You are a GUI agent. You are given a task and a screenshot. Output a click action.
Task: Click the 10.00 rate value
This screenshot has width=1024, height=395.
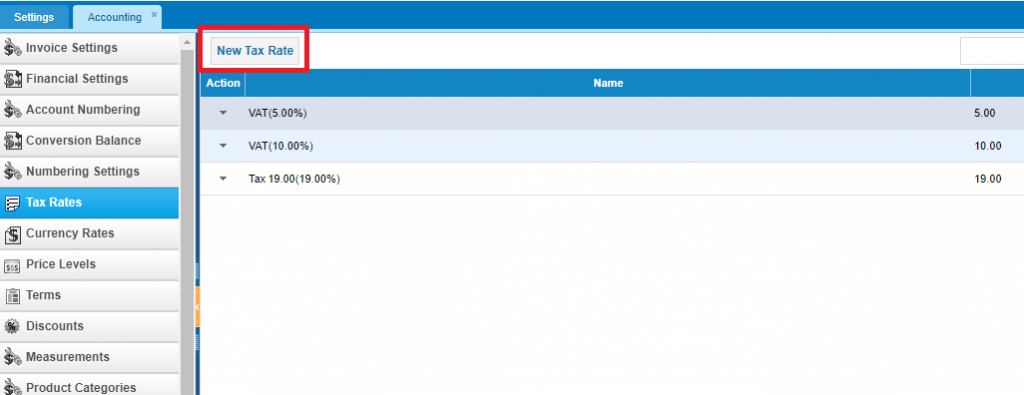pos(987,146)
